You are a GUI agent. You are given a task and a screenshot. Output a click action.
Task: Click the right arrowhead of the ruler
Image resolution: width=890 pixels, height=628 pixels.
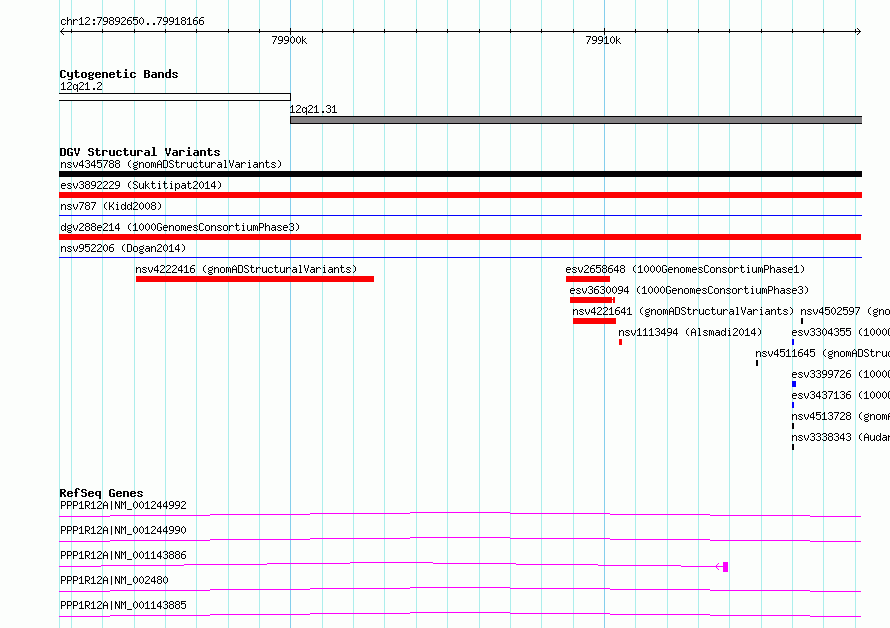858,31
